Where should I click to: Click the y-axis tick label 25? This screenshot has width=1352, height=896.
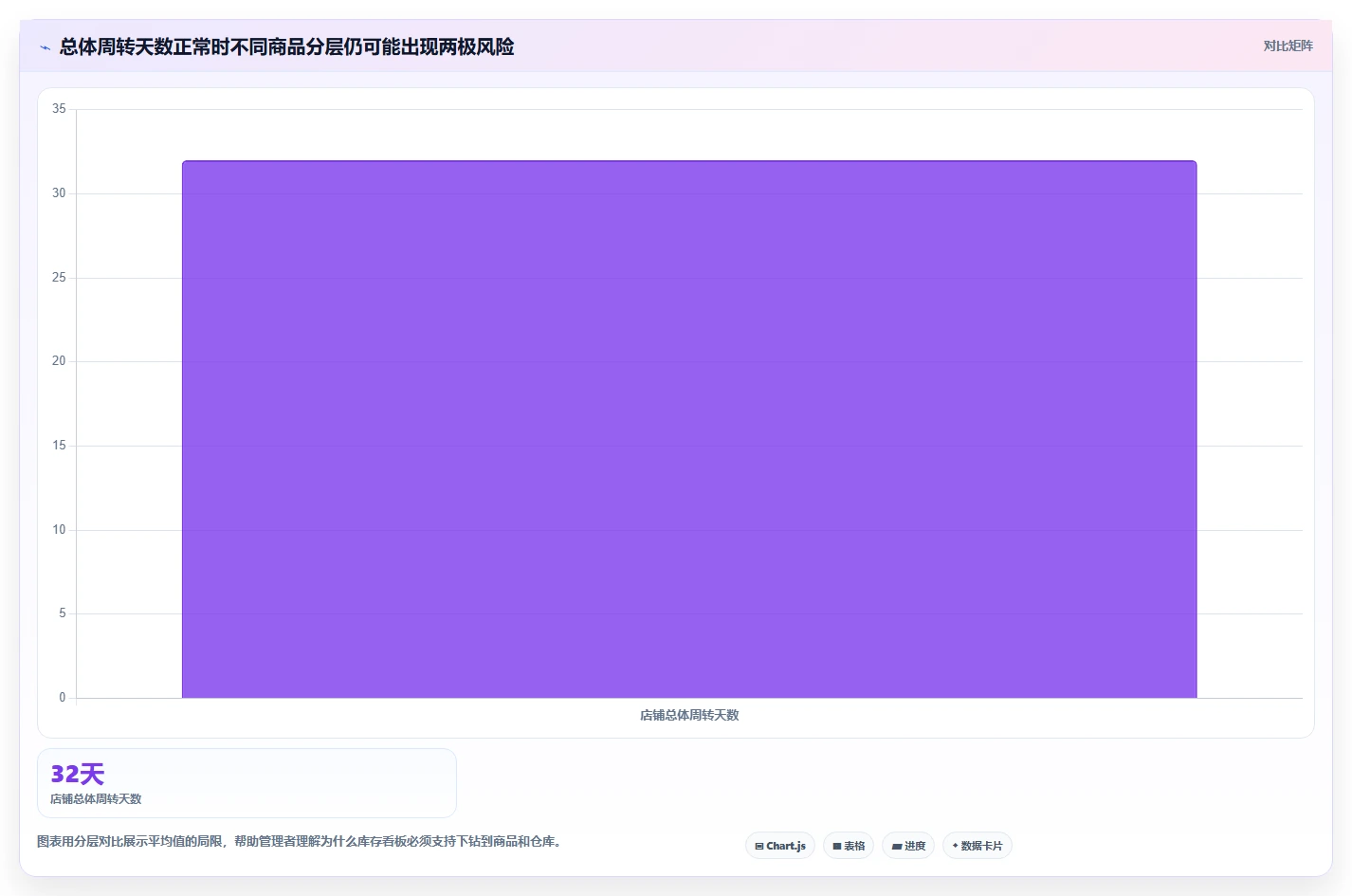(59, 278)
